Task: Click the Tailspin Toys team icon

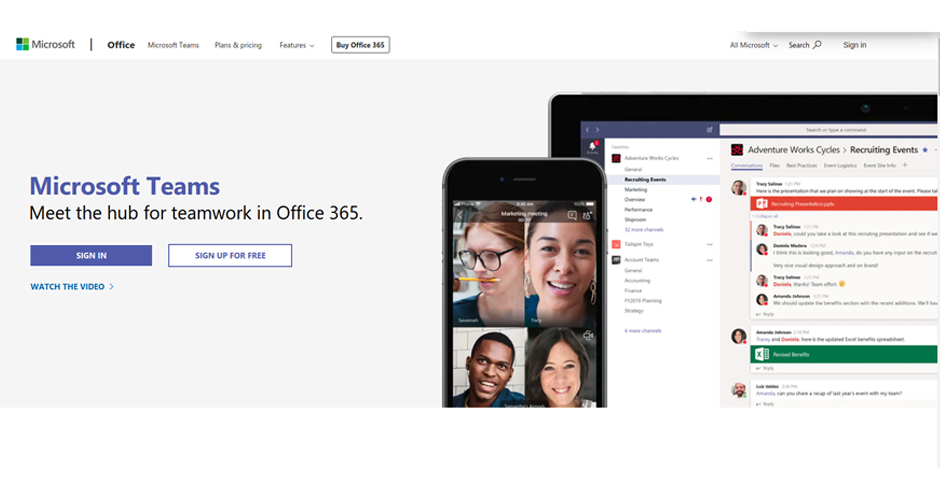Action: 616,244
